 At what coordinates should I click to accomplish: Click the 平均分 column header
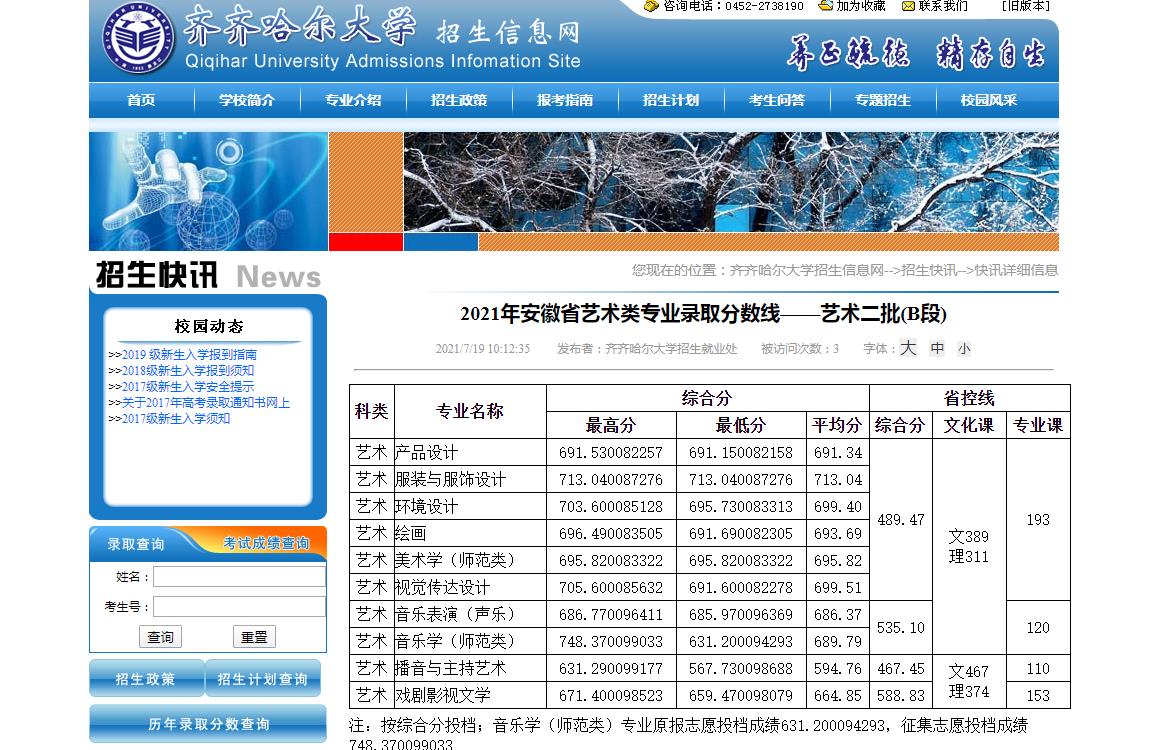point(837,425)
